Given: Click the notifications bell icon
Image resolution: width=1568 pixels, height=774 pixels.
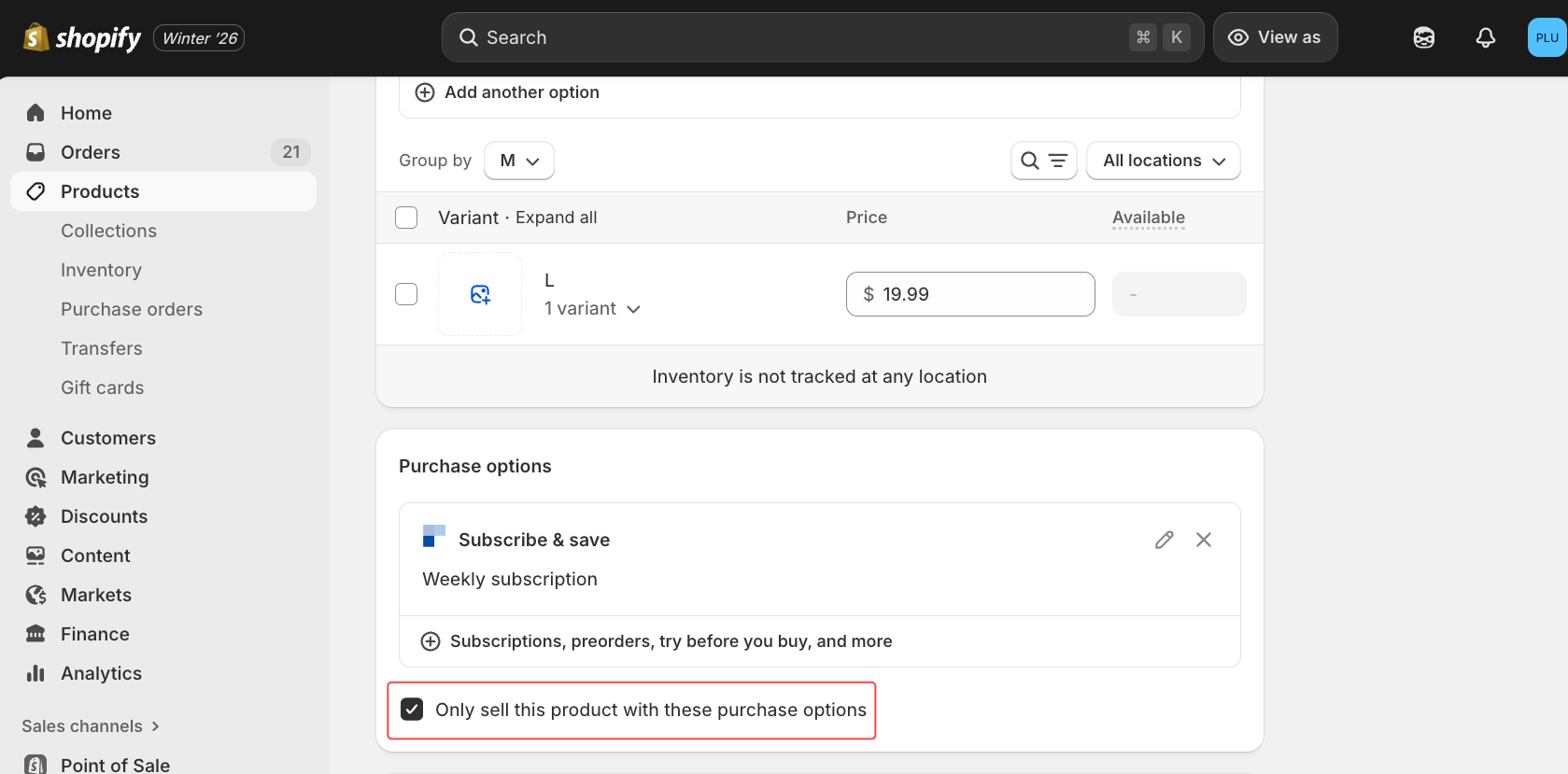Looking at the screenshot, I should click(x=1485, y=37).
